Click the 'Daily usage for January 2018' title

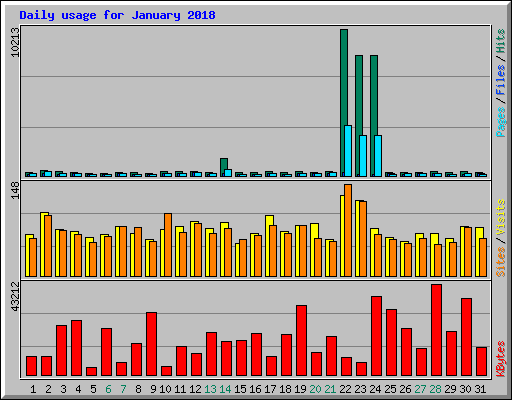pos(117,15)
